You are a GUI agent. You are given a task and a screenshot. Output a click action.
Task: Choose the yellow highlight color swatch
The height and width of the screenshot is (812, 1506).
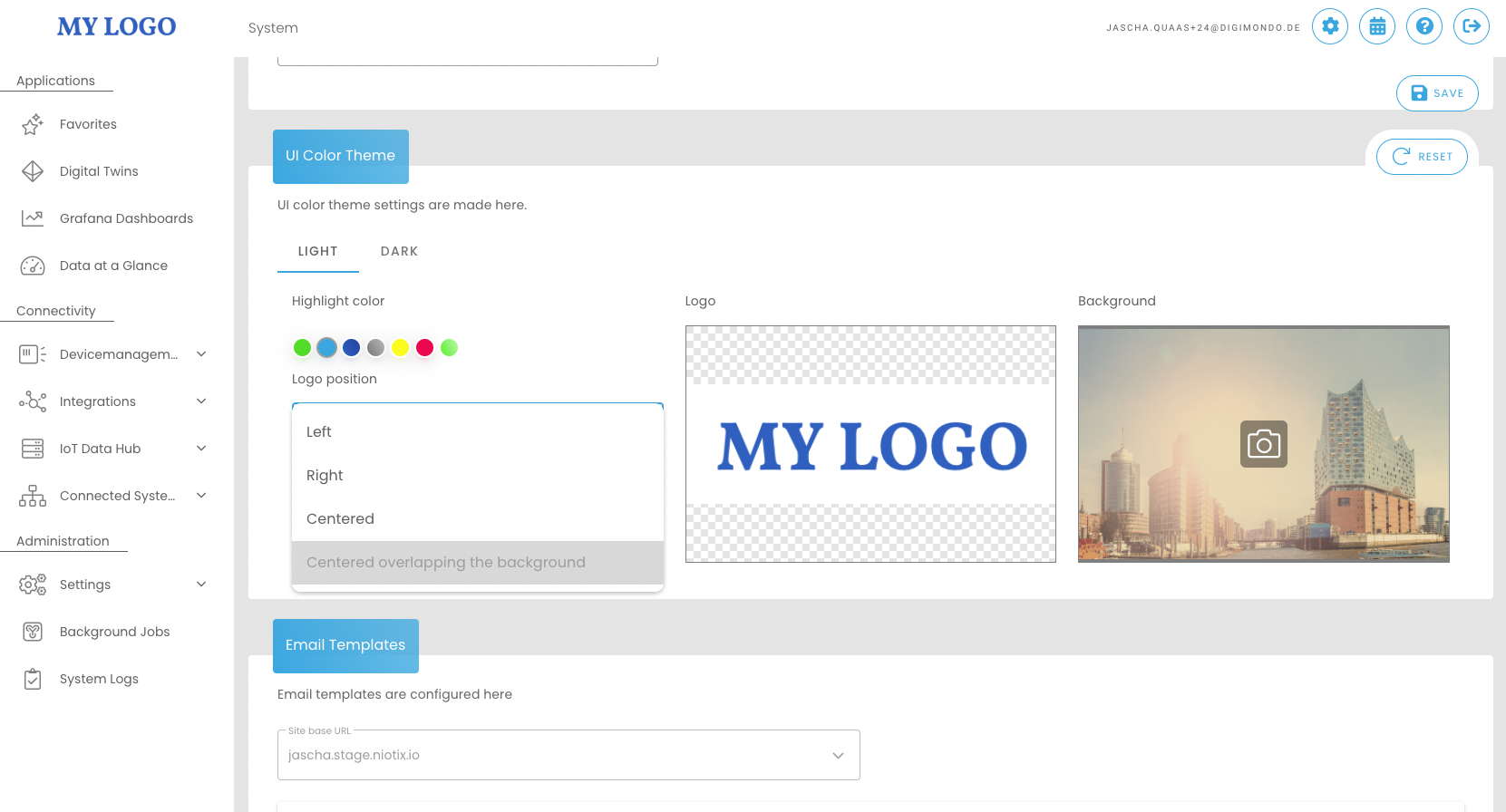pyautogui.click(x=400, y=347)
